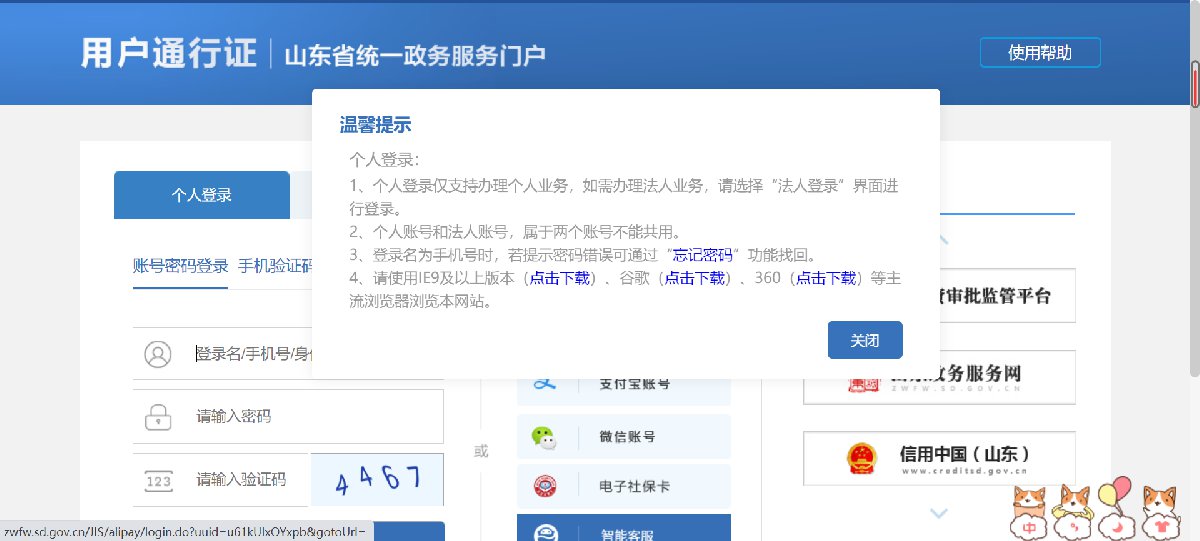Viewport: 1200px width, 541px height.
Task: Log in with 支付宝账号 option
Action: click(624, 385)
